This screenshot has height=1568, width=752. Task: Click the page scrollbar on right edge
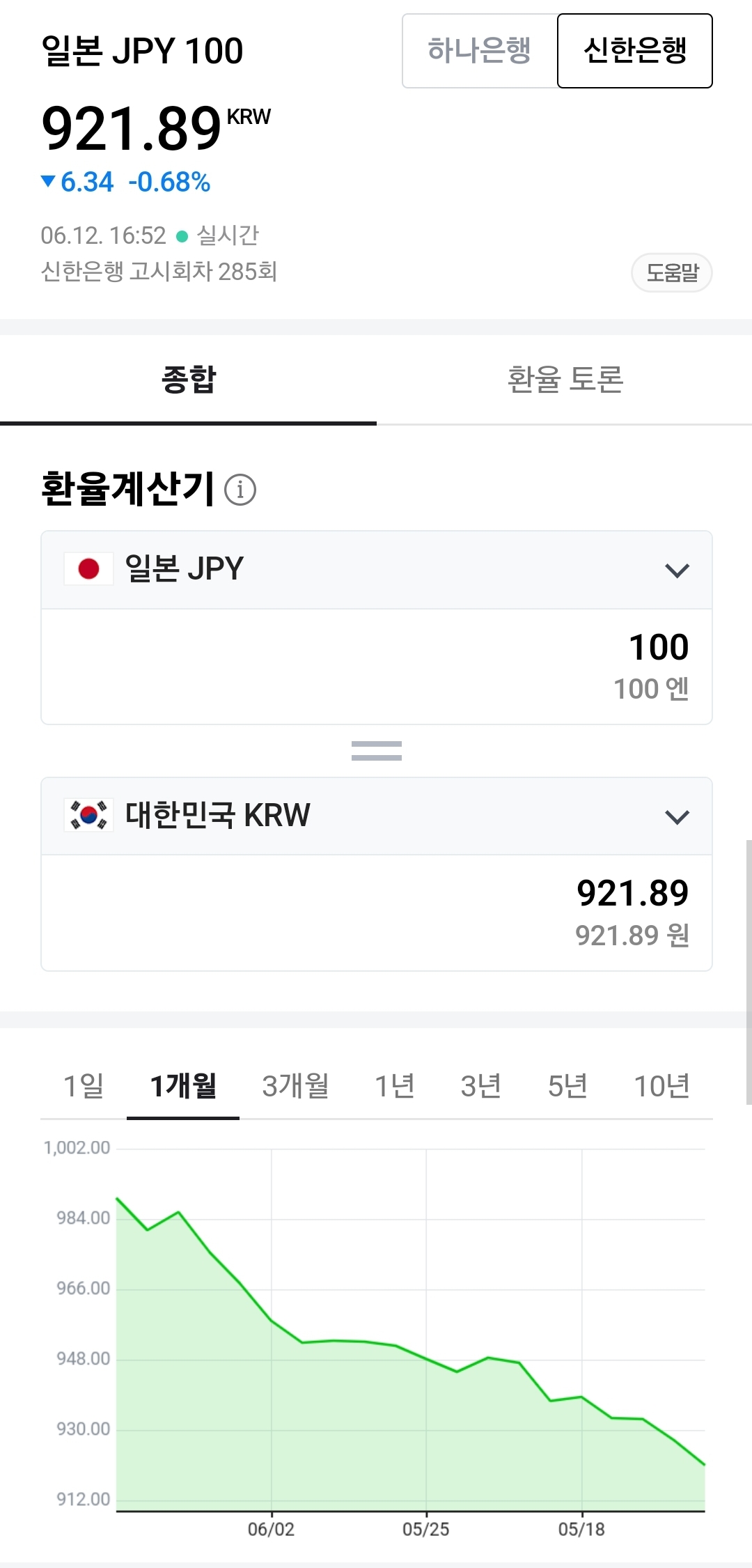[x=749, y=972]
